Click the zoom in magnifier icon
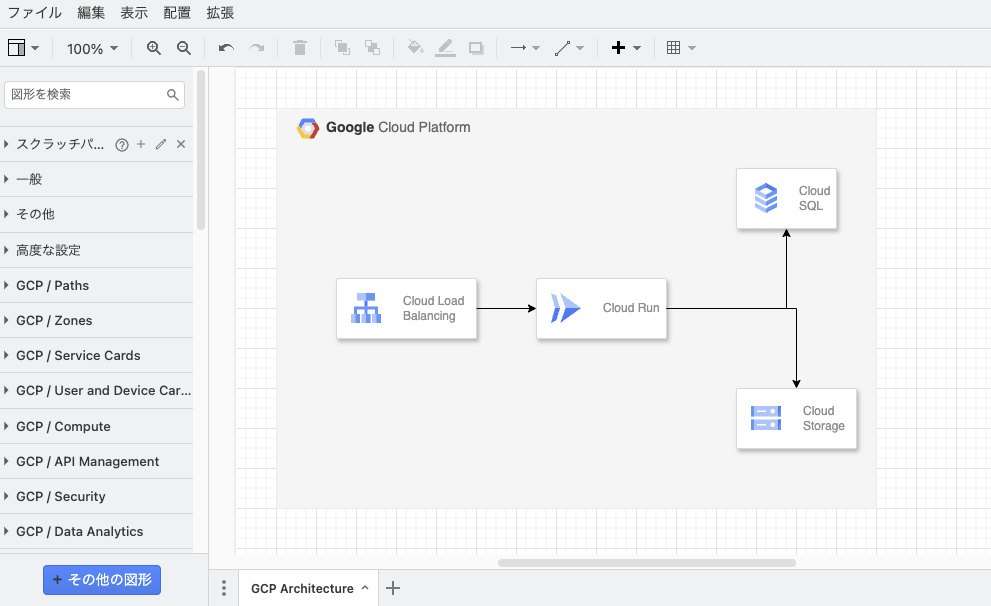 click(x=154, y=48)
